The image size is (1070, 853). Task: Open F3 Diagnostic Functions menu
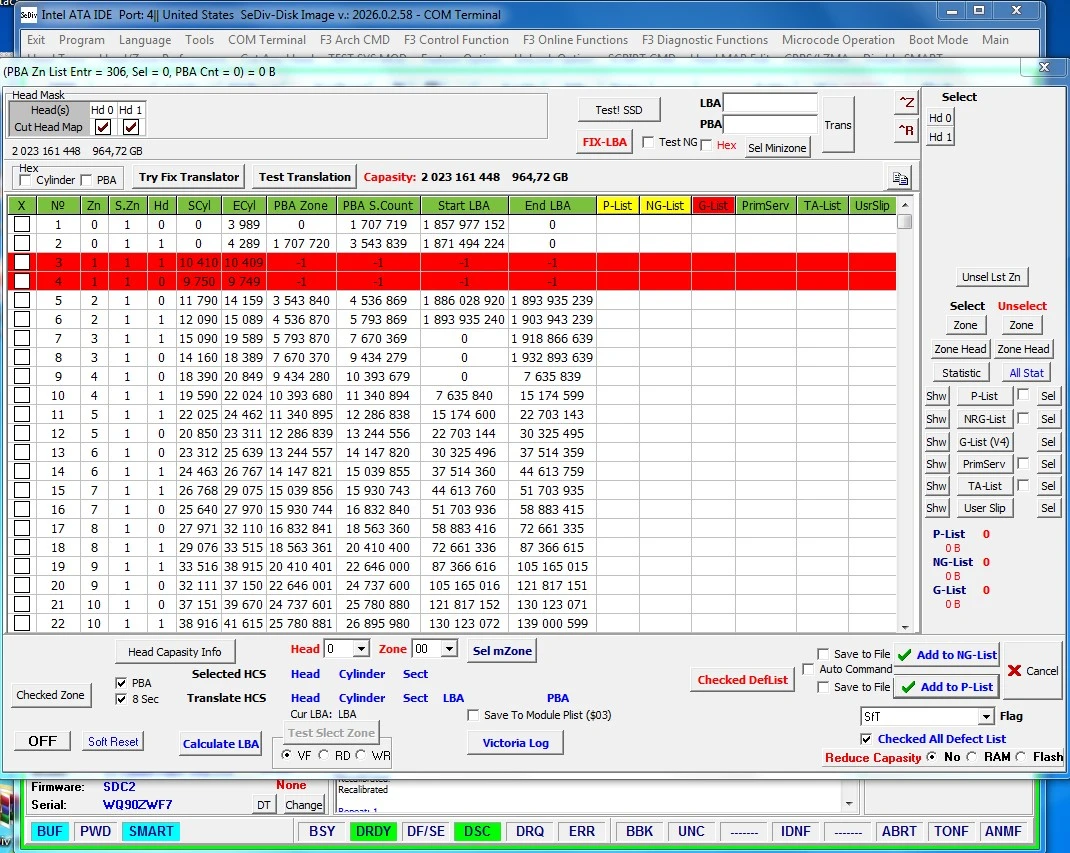[x=705, y=40]
